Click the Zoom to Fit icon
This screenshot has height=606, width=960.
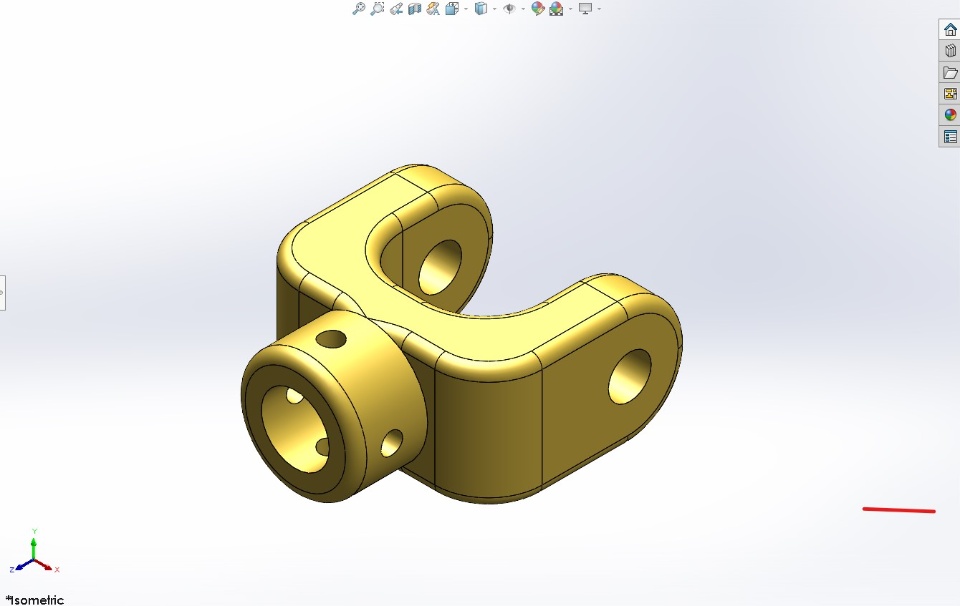tap(359, 9)
